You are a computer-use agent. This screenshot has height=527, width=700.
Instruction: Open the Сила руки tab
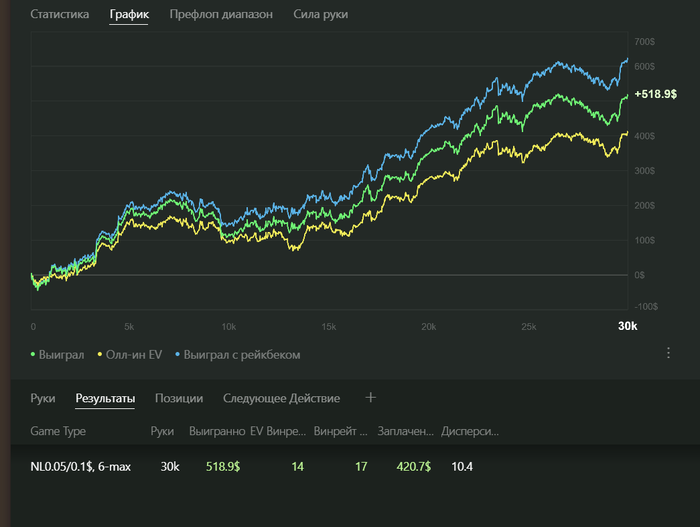point(321,14)
